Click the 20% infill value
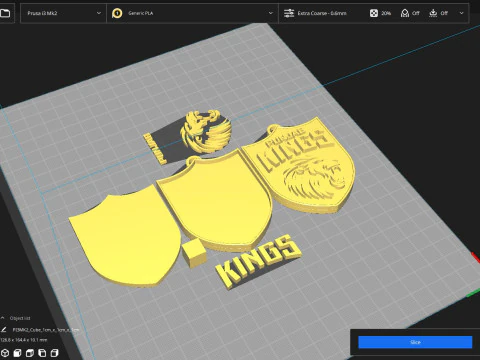 click(386, 13)
